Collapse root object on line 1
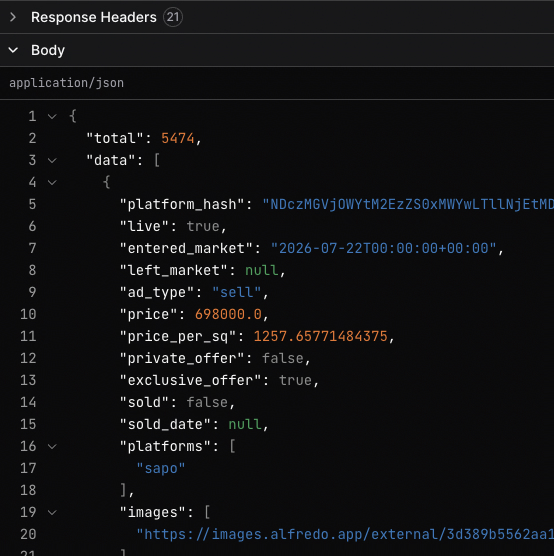The image size is (554, 556). point(52,116)
